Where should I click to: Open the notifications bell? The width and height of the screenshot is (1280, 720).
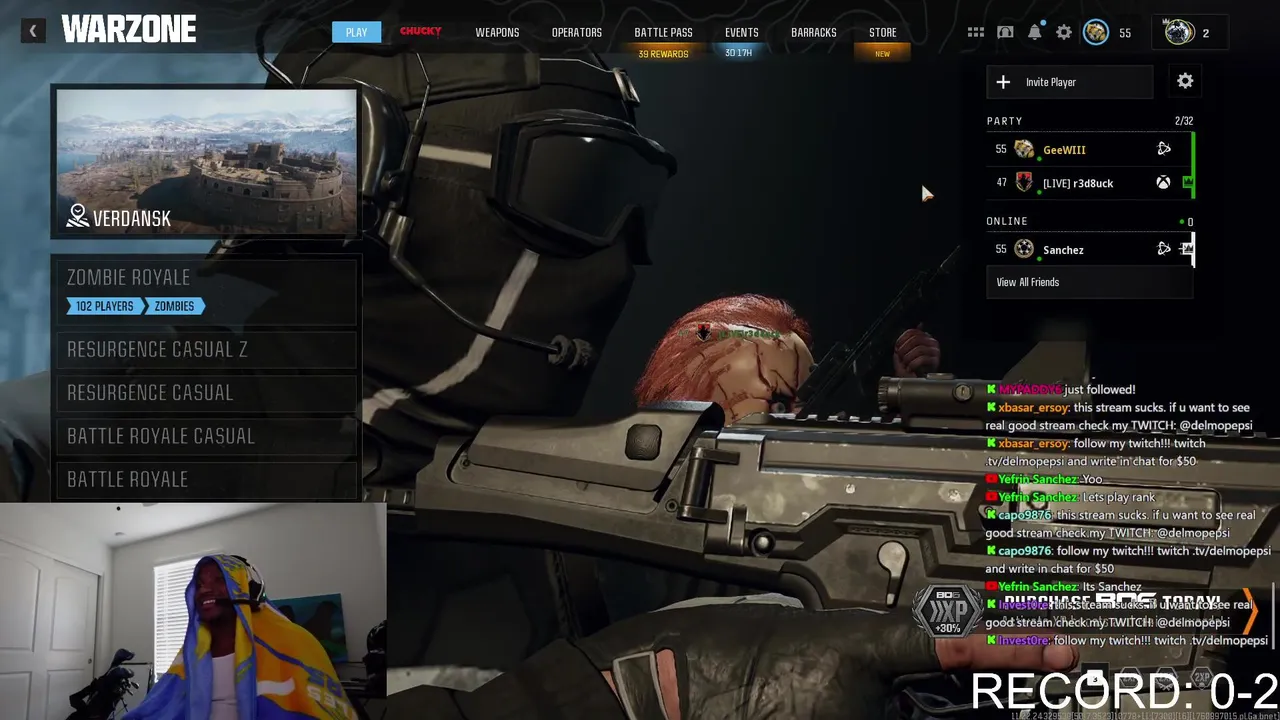pos(1035,32)
